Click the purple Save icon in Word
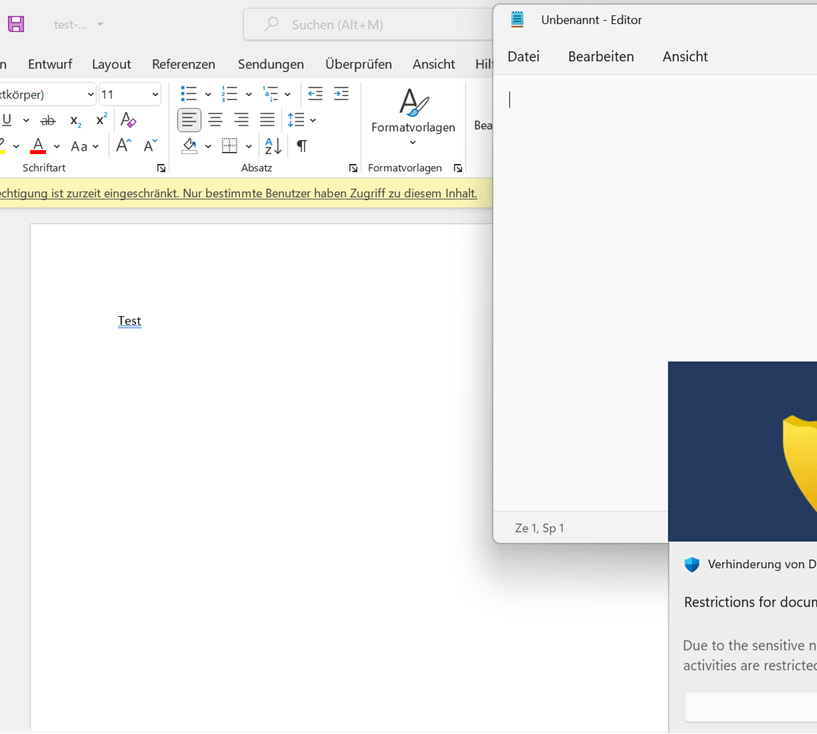Image resolution: width=817 pixels, height=734 pixels. (x=16, y=24)
